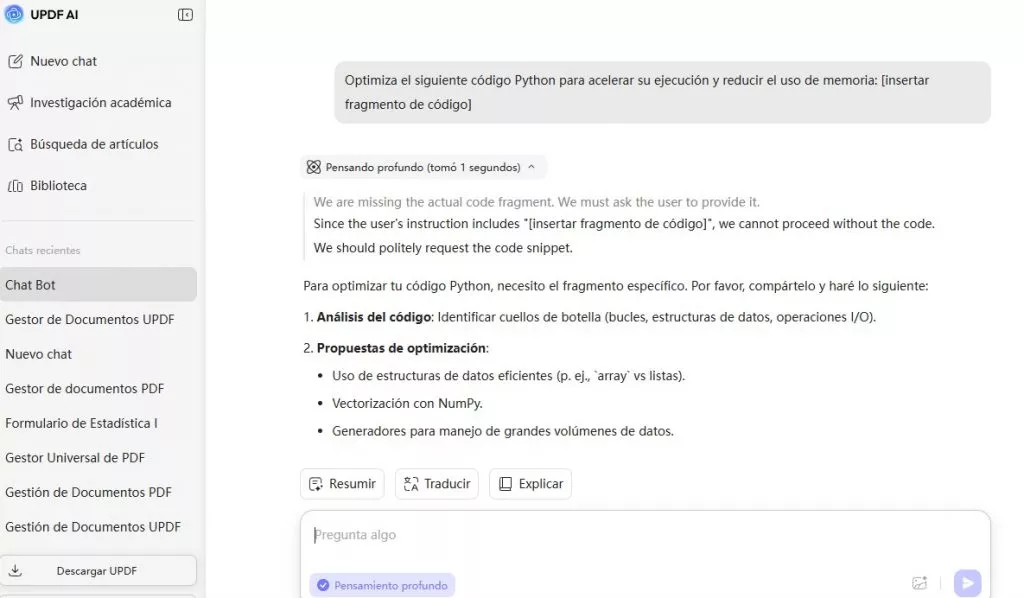Open the Biblioteca library
The width and height of the screenshot is (1024, 598).
(58, 186)
